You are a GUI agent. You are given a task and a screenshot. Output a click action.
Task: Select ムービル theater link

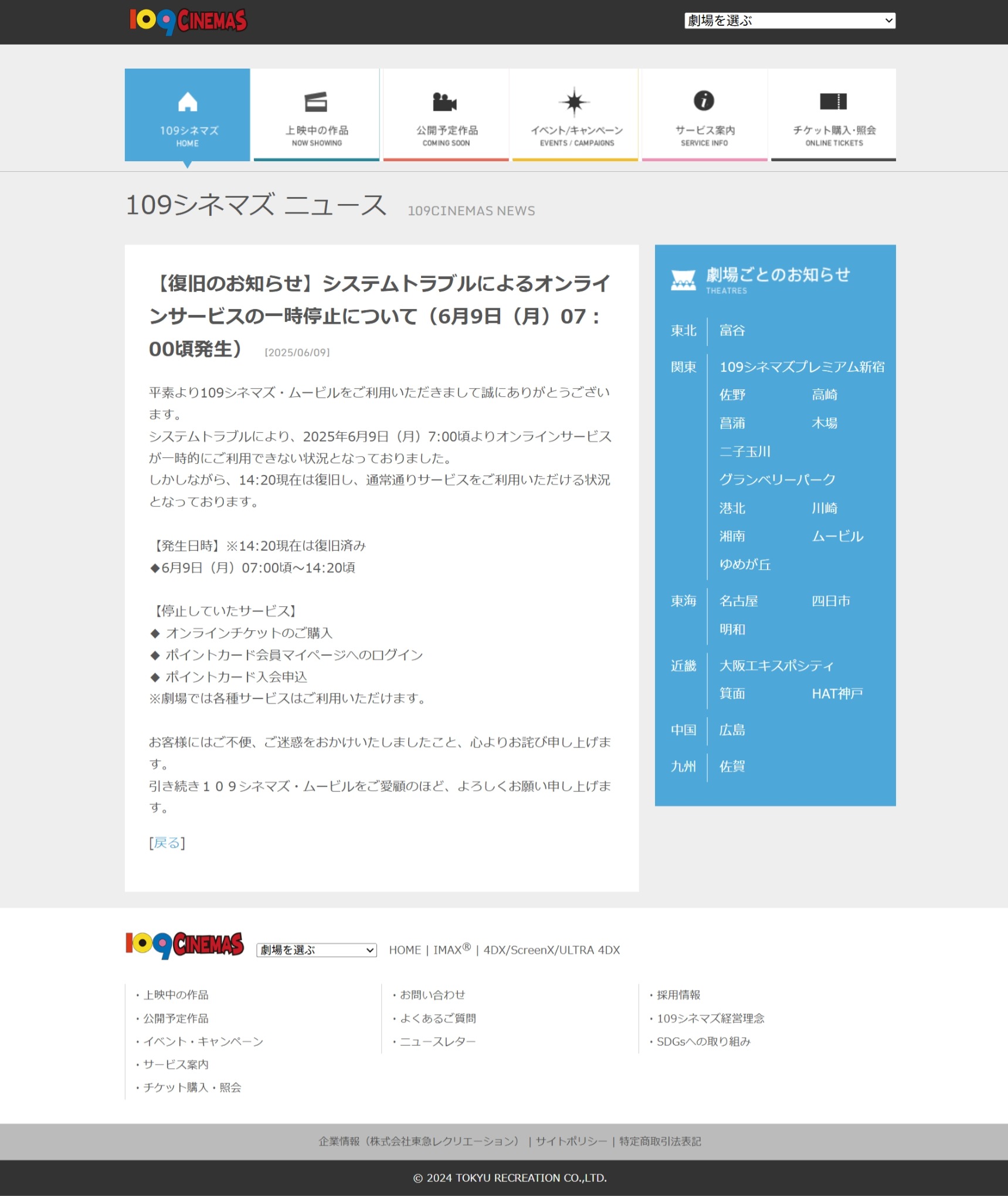837,536
